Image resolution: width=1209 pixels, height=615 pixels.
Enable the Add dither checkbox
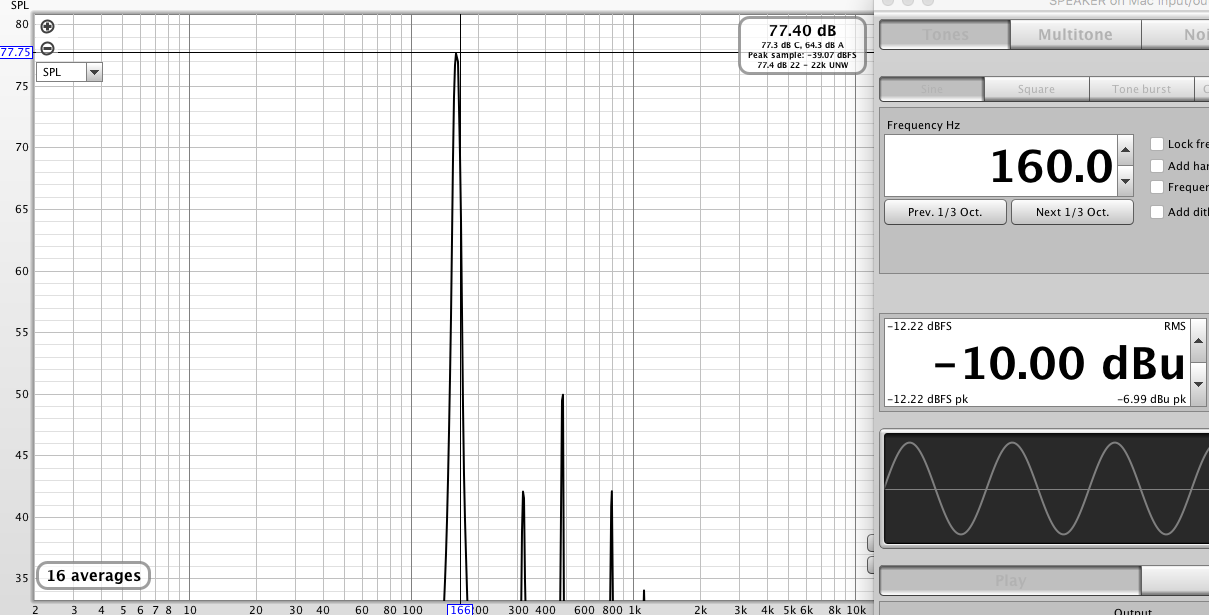coord(1157,212)
